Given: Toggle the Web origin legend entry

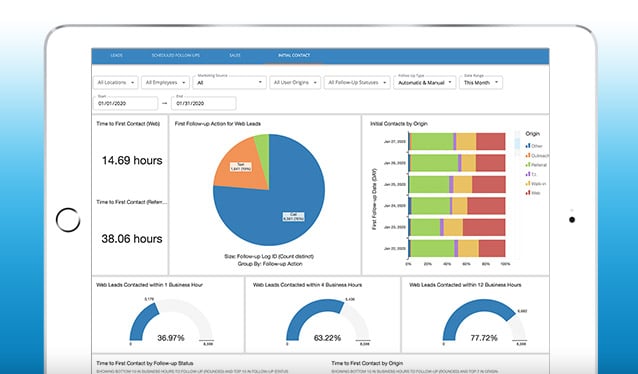Looking at the screenshot, I should click(533, 193).
